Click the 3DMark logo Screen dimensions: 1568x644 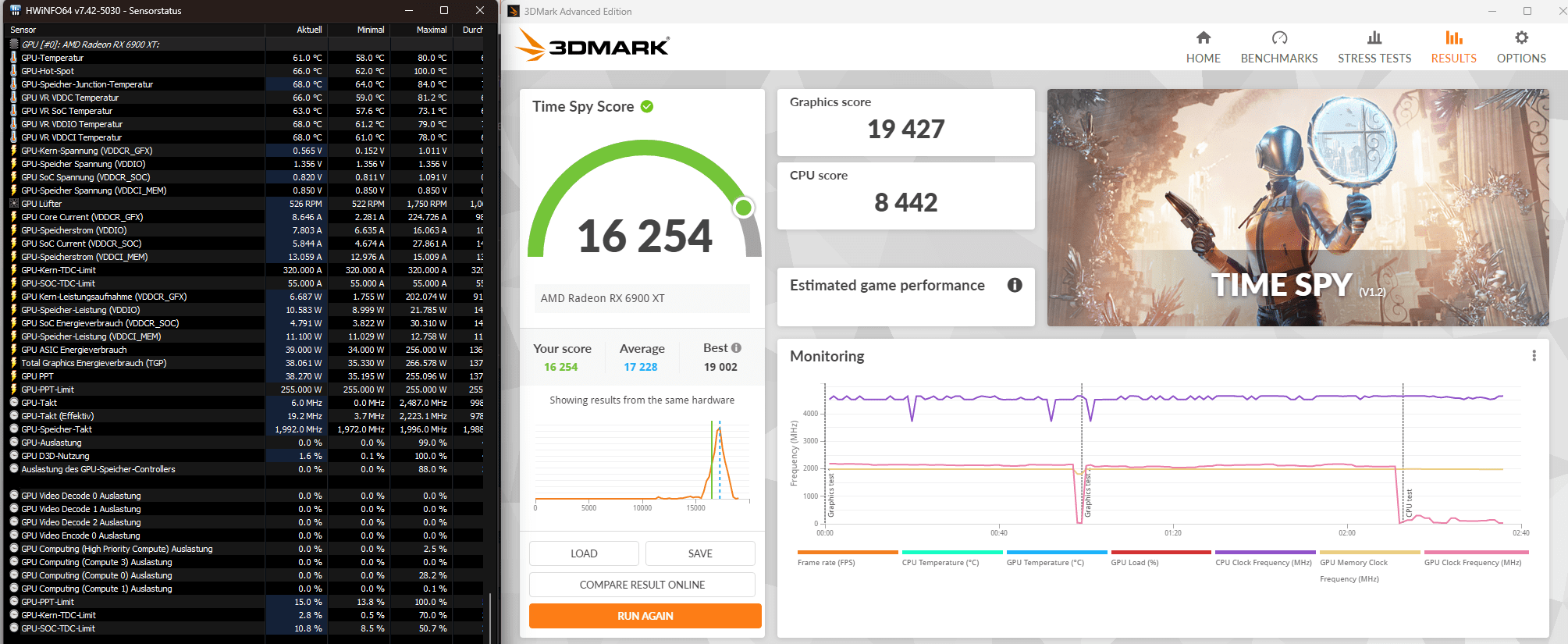click(x=592, y=45)
